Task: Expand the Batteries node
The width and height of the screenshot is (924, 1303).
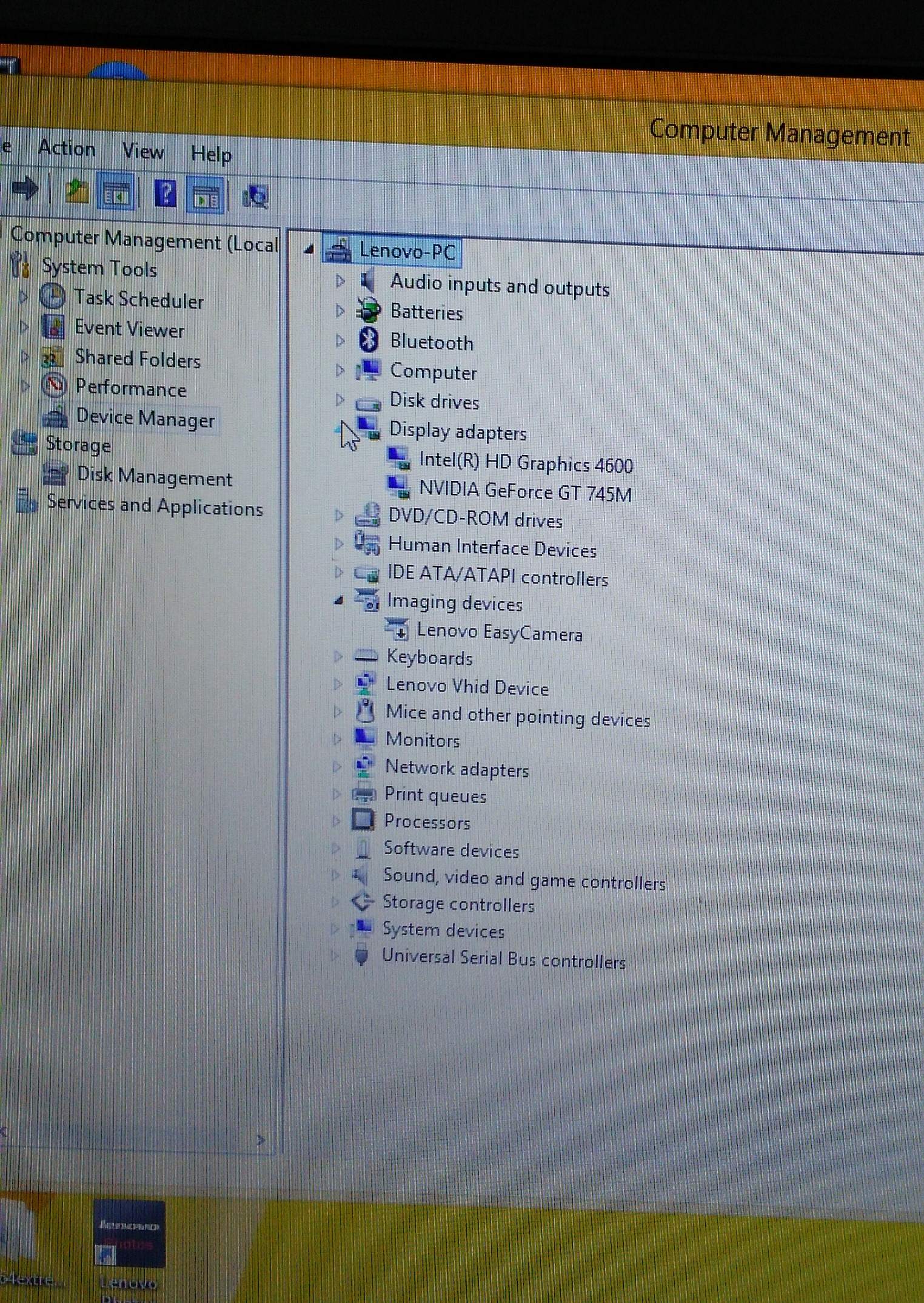Action: pos(340,311)
